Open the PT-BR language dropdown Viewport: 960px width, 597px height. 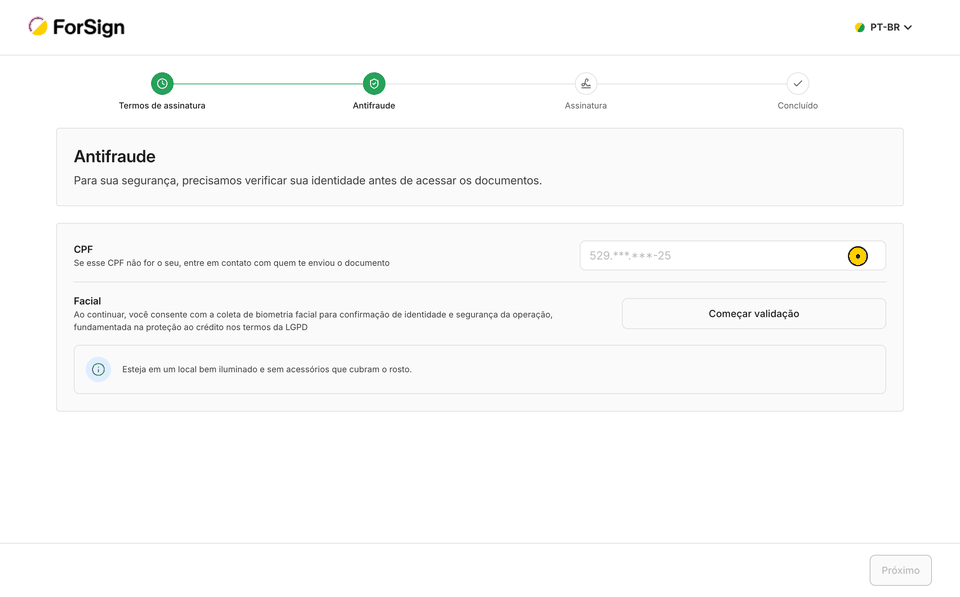point(883,28)
